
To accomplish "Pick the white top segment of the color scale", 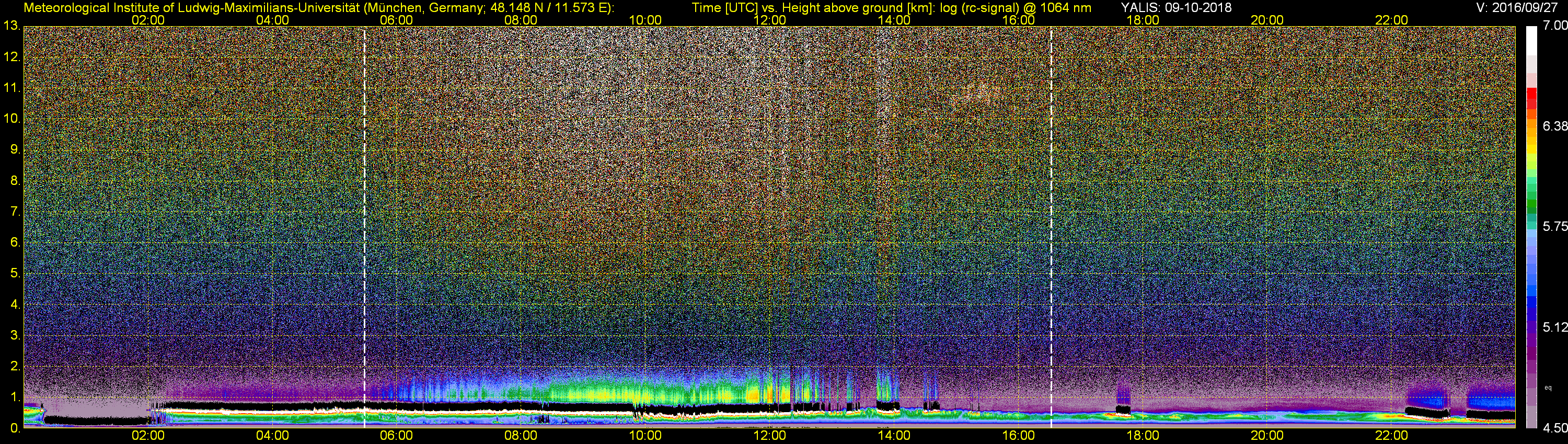I will pos(1532,41).
